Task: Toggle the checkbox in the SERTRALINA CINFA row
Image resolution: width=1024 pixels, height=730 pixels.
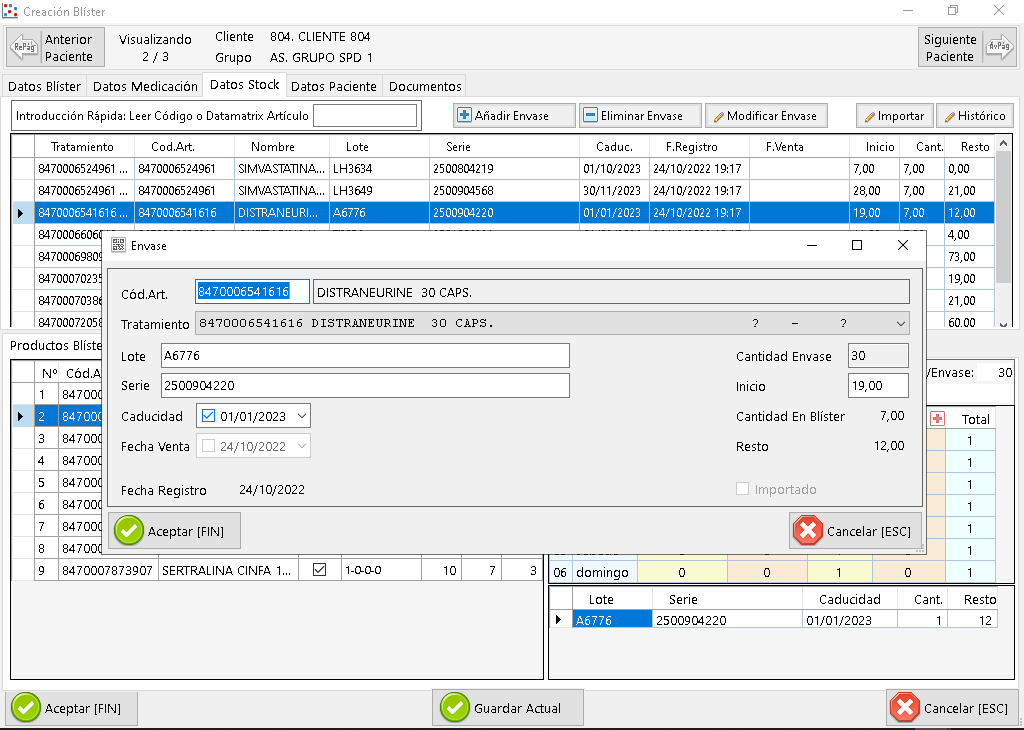Action: [x=319, y=570]
